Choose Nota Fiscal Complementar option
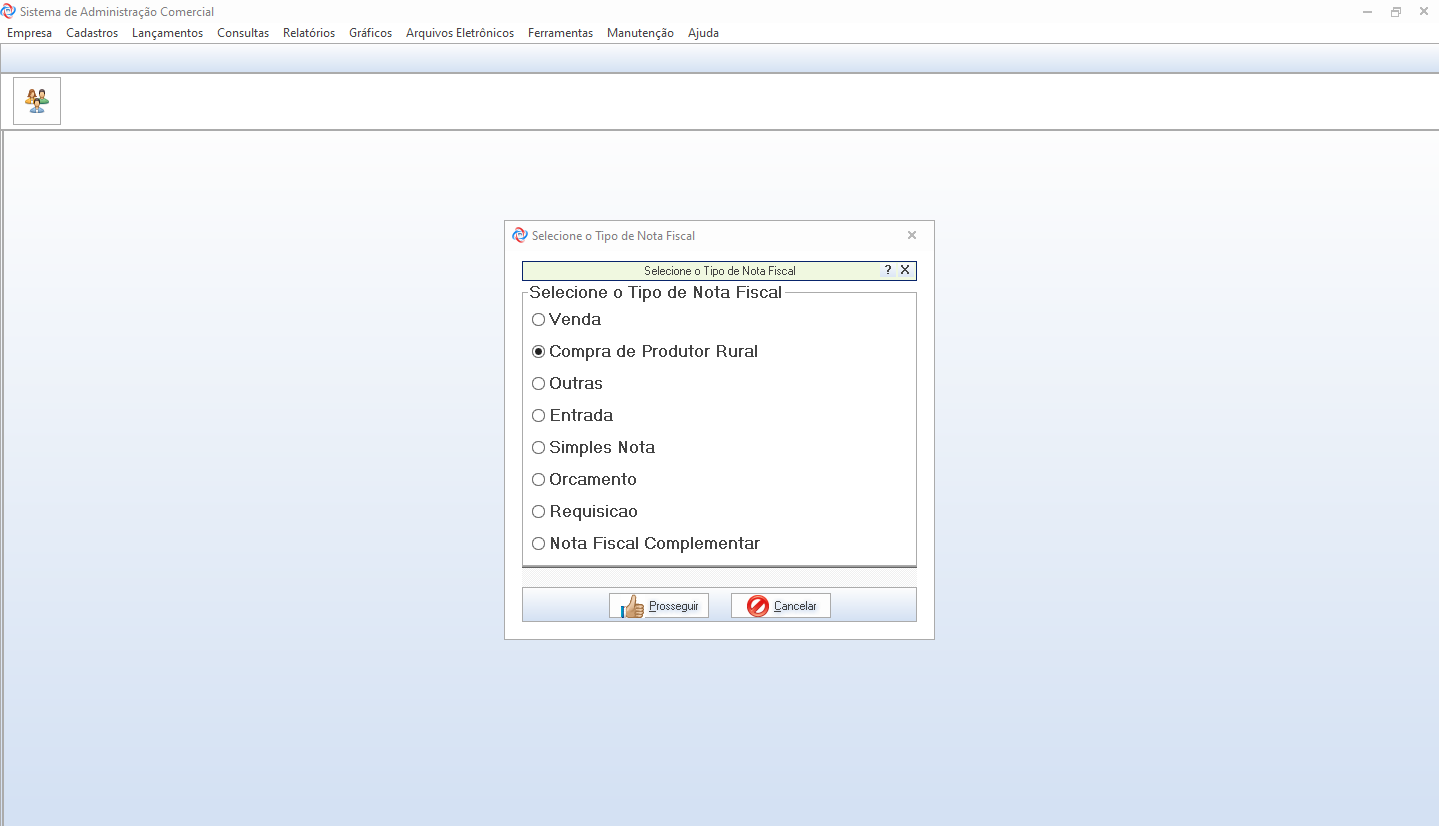The height and width of the screenshot is (826, 1439). point(539,544)
